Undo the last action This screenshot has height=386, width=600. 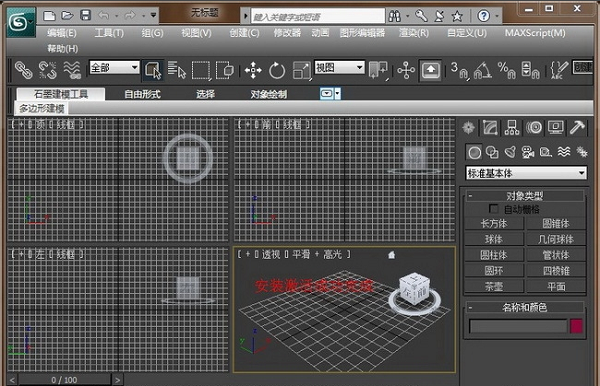tap(104, 15)
